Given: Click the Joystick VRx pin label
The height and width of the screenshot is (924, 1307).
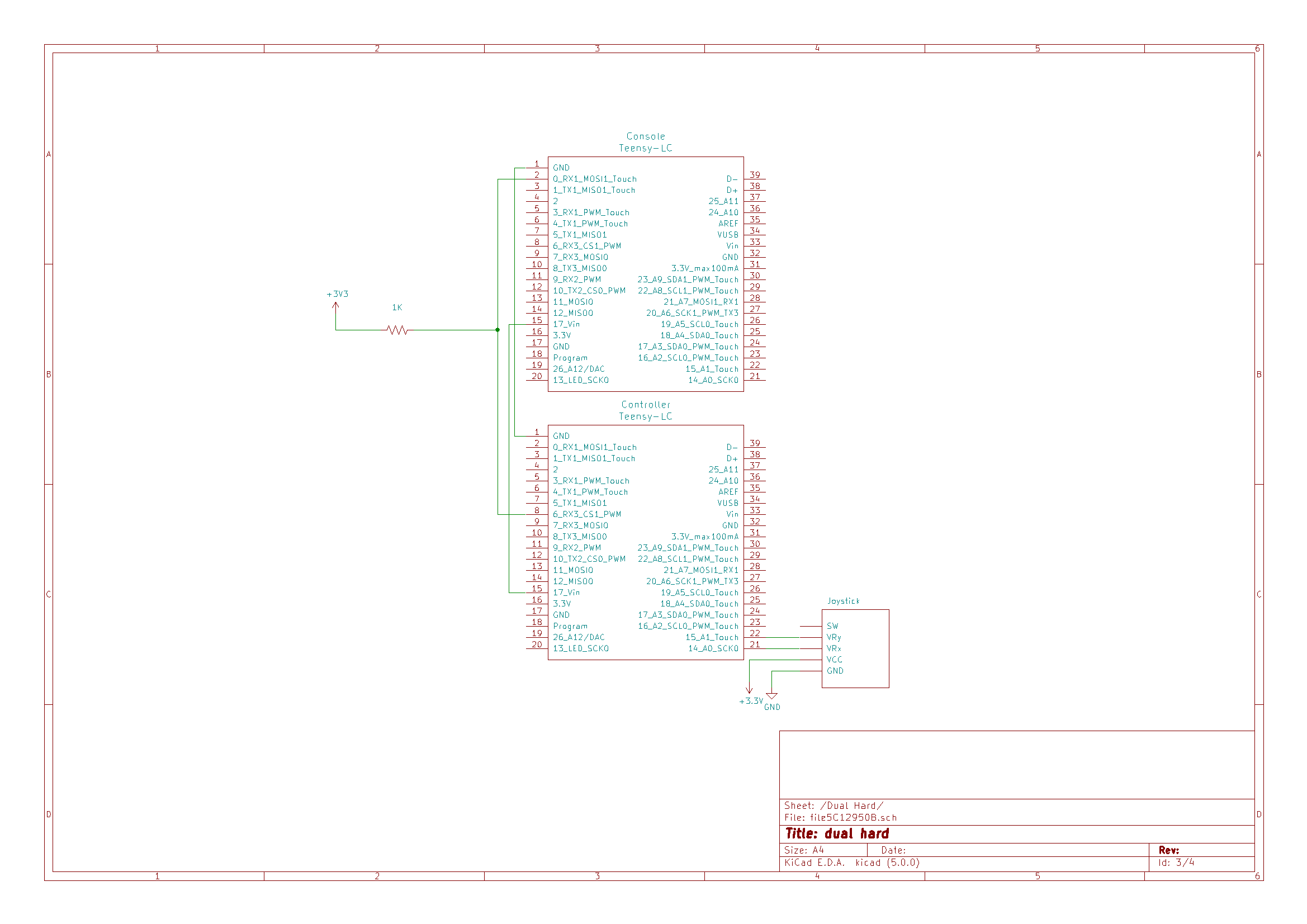Looking at the screenshot, I should pos(834,648).
